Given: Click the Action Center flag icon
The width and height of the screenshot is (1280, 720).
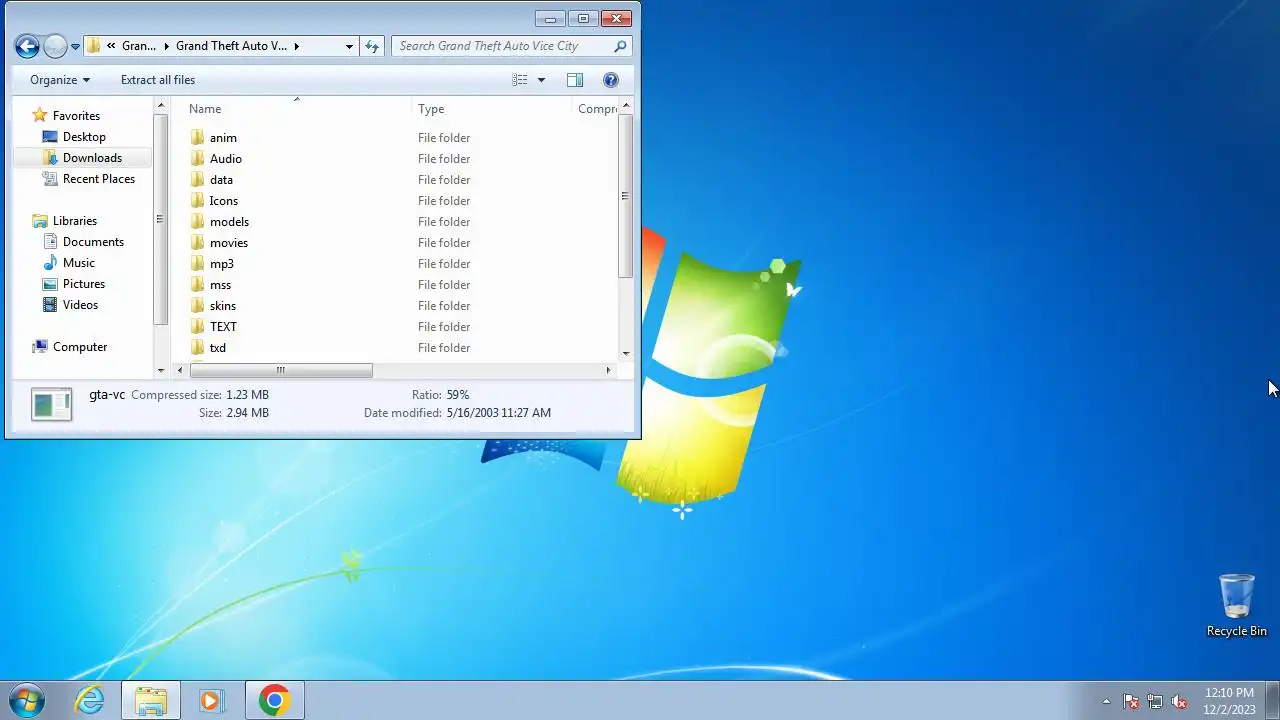Looking at the screenshot, I should 1131,701.
